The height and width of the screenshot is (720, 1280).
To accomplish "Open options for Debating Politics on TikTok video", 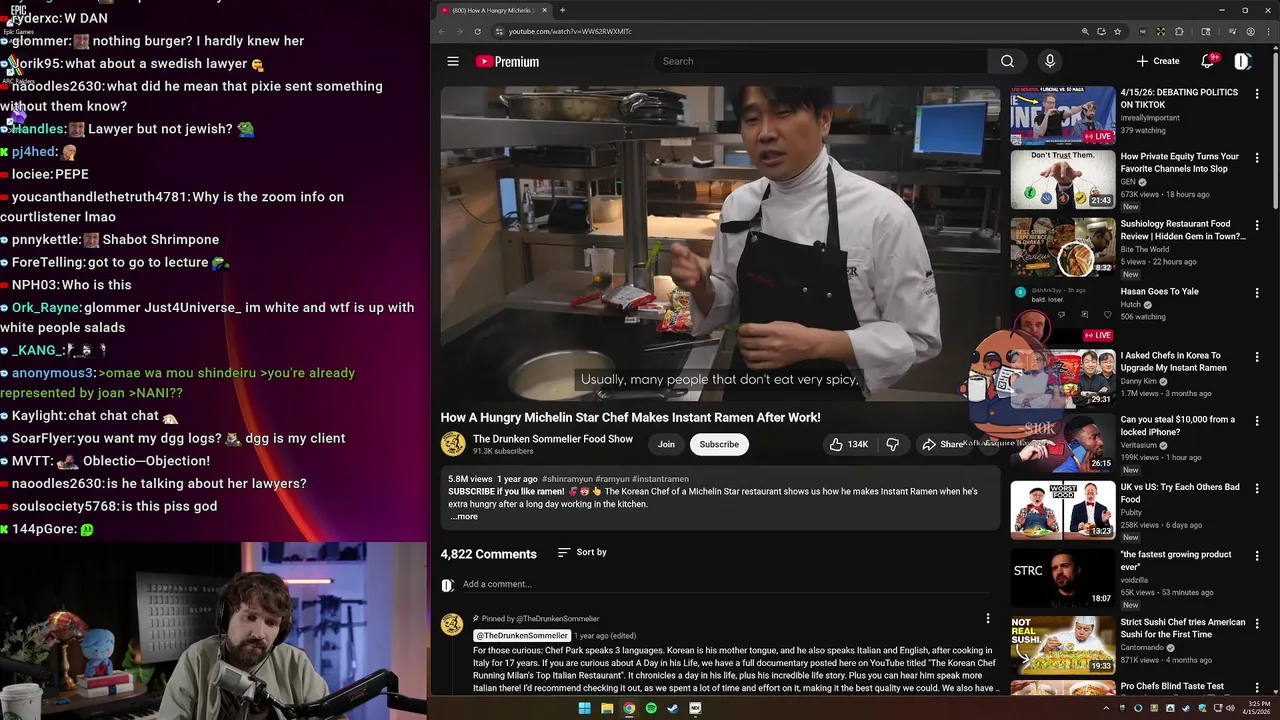I will click(x=1257, y=94).
